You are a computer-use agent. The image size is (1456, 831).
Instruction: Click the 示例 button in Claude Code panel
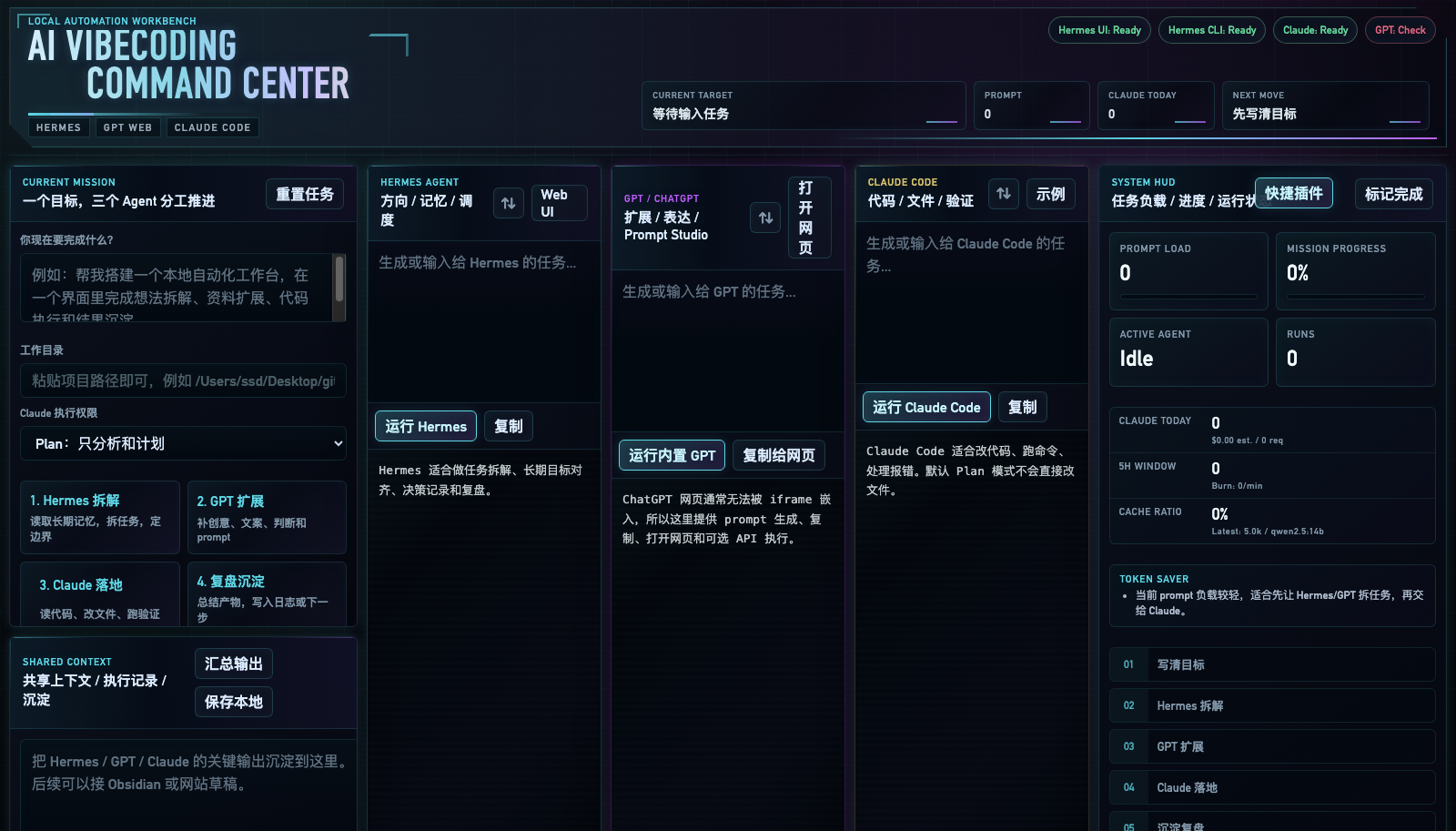pos(1050,194)
